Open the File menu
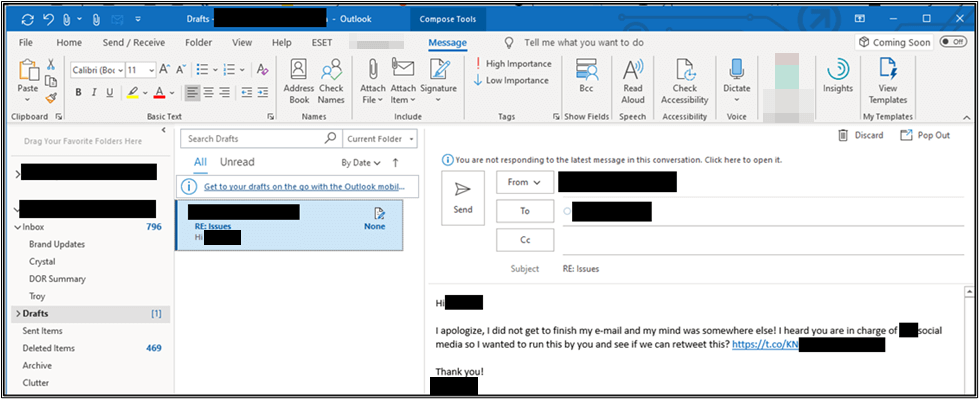Viewport: 979px width, 399px height. 26,42
